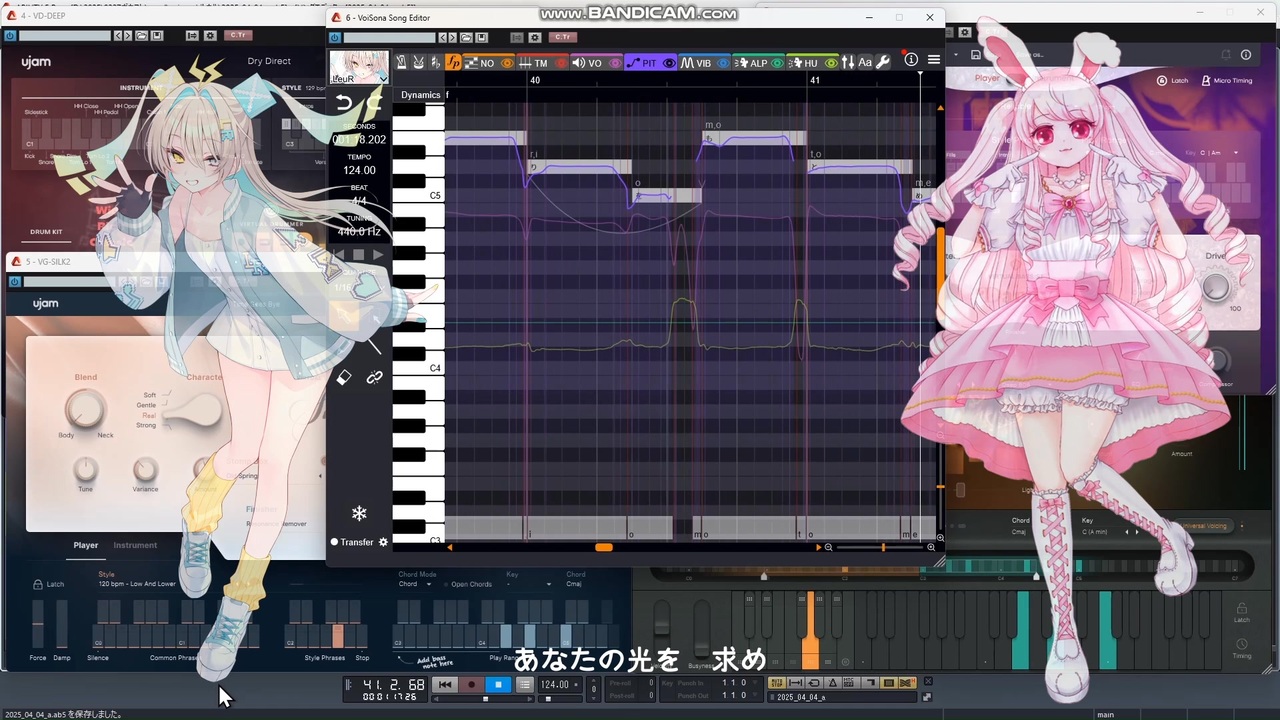Open the Key C | Am dropdown right window
Screen dimensions: 1280x720
(1219, 153)
